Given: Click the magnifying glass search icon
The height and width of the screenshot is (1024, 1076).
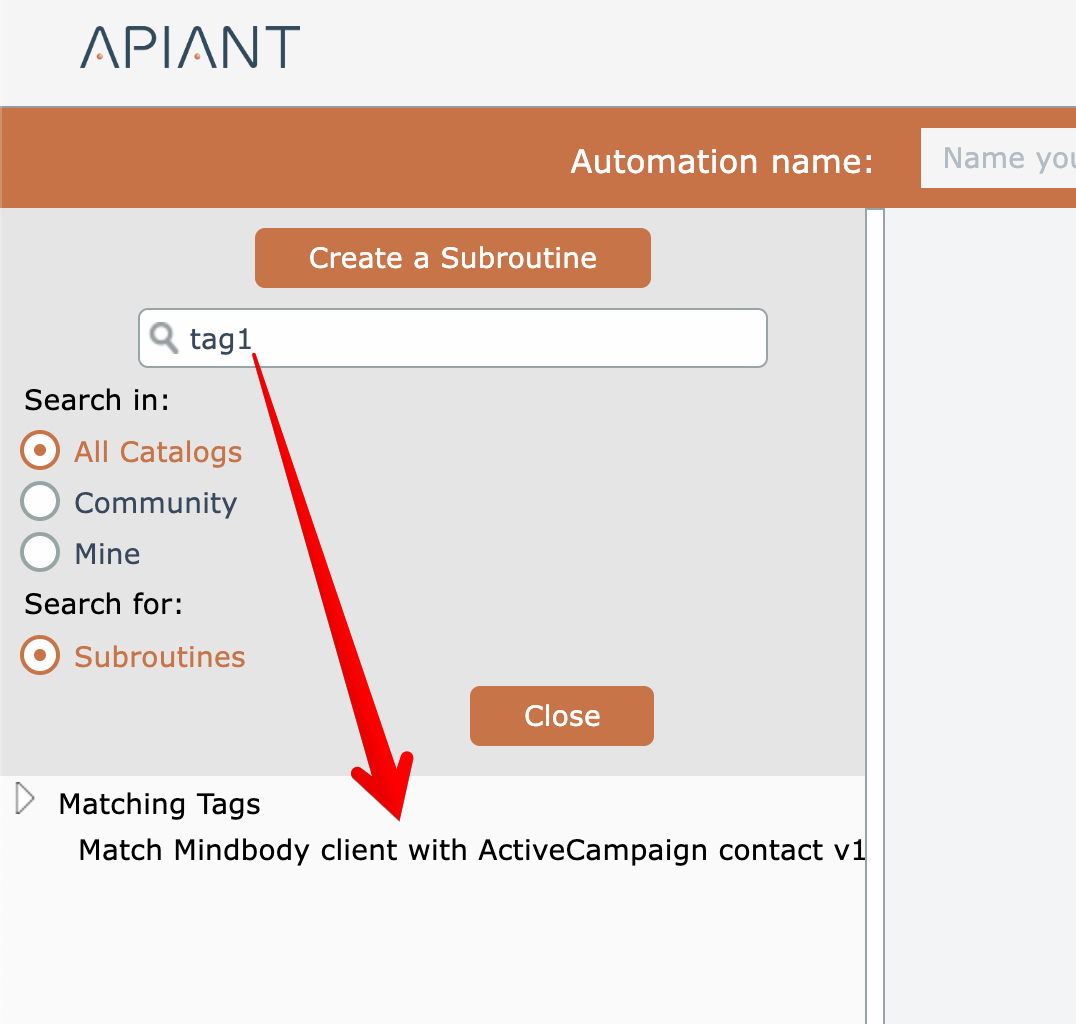Looking at the screenshot, I should click(163, 338).
